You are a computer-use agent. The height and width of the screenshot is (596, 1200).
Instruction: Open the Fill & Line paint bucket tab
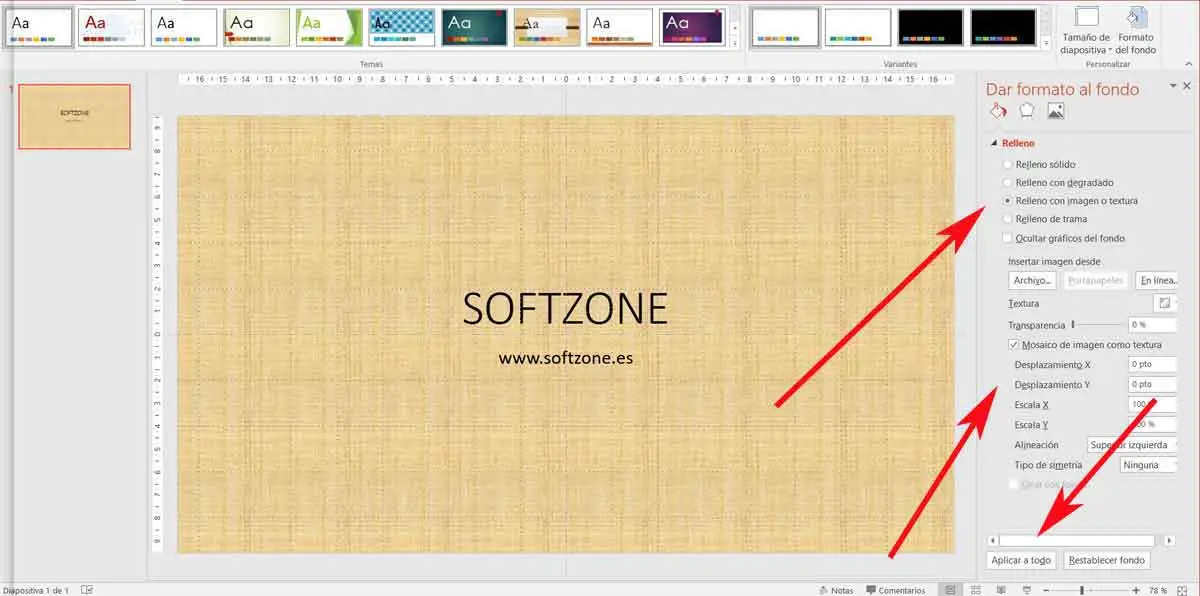997,111
